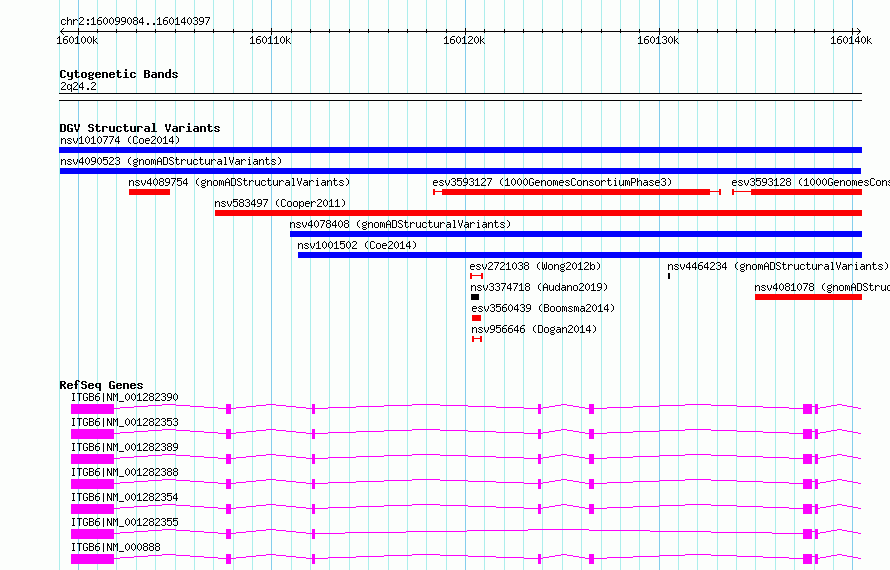Click the 160140k ruler tick label
This screenshot has width=890, height=570.
851,40
